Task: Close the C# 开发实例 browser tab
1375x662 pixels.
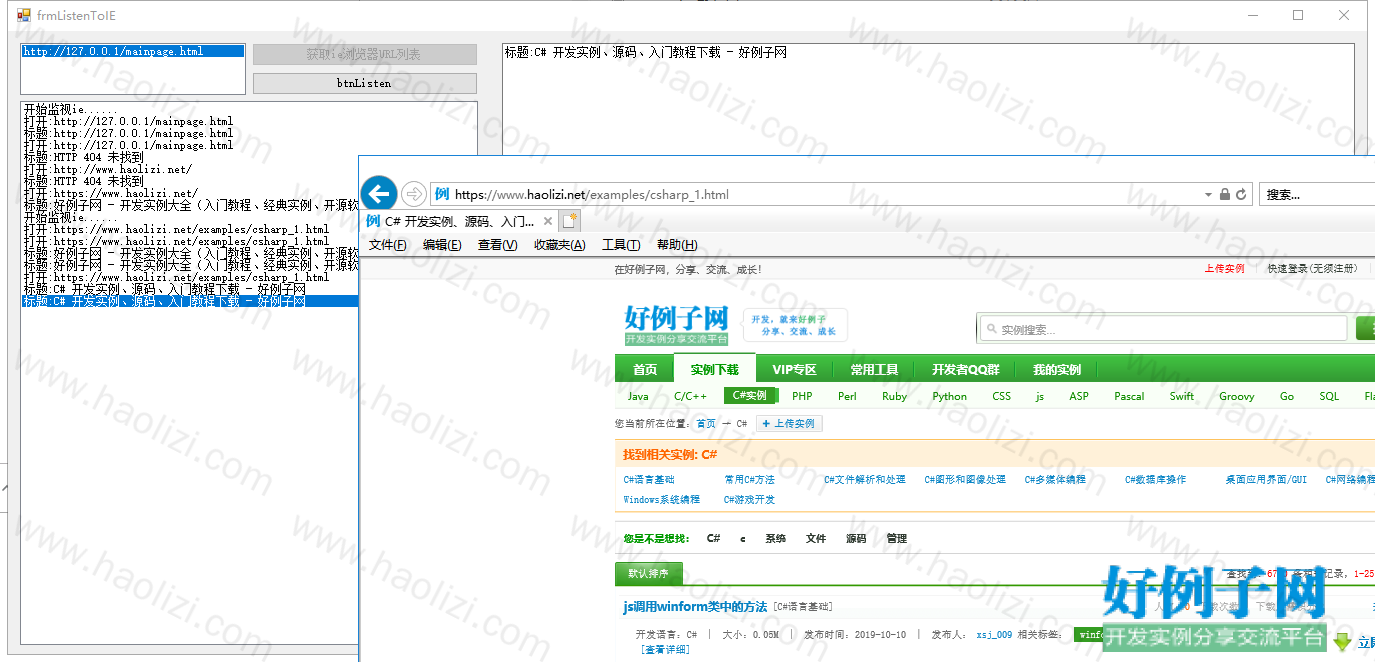Action: point(547,221)
